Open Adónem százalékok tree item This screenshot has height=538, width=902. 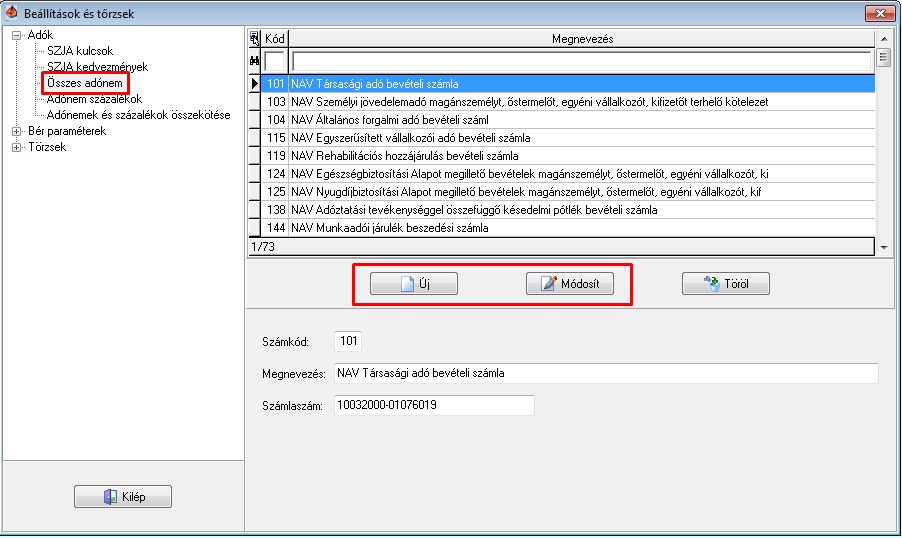click(x=94, y=99)
